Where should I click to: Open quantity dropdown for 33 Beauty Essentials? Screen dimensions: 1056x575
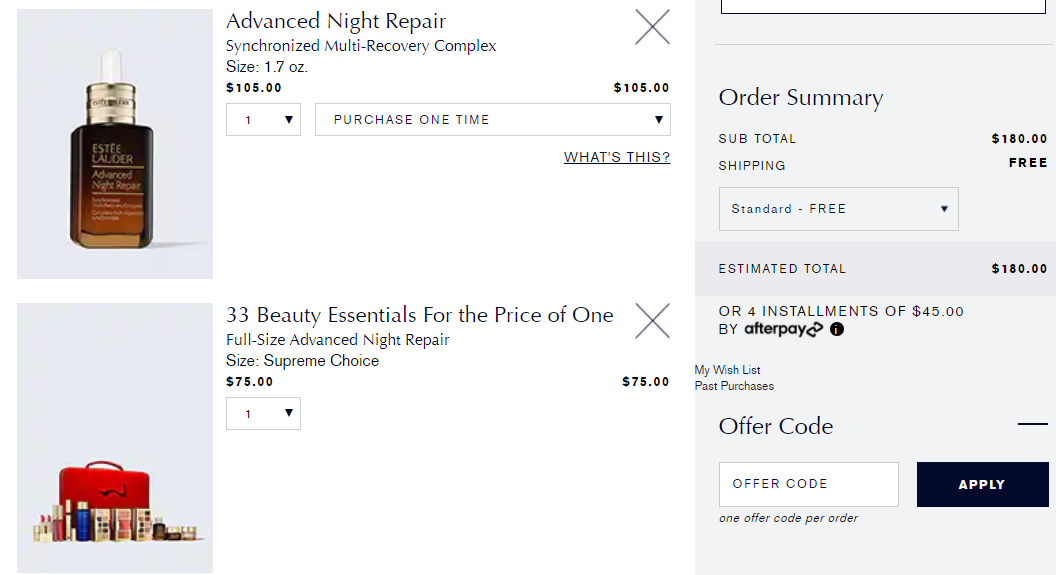(x=263, y=413)
